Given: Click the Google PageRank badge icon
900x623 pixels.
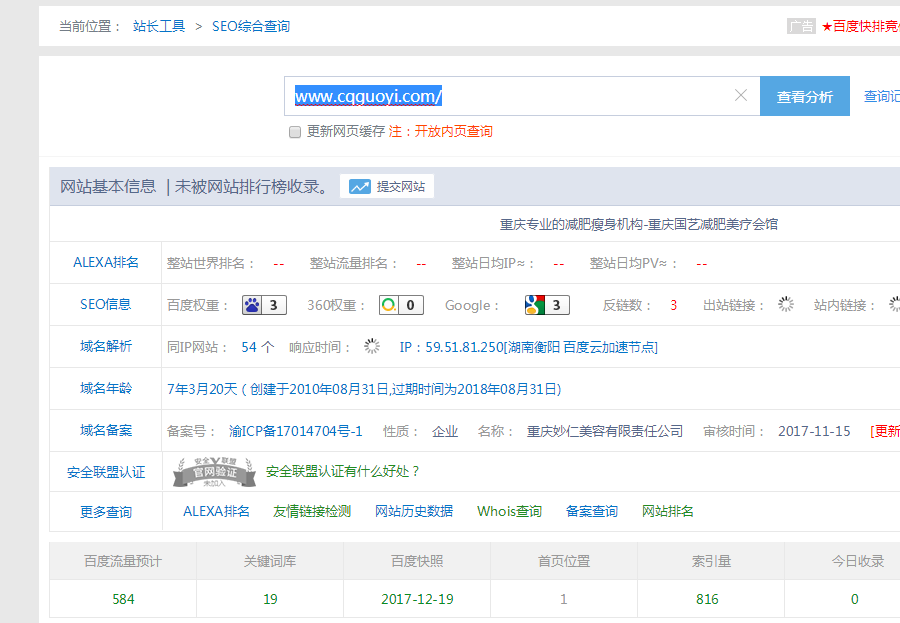Looking at the screenshot, I should tap(547, 305).
